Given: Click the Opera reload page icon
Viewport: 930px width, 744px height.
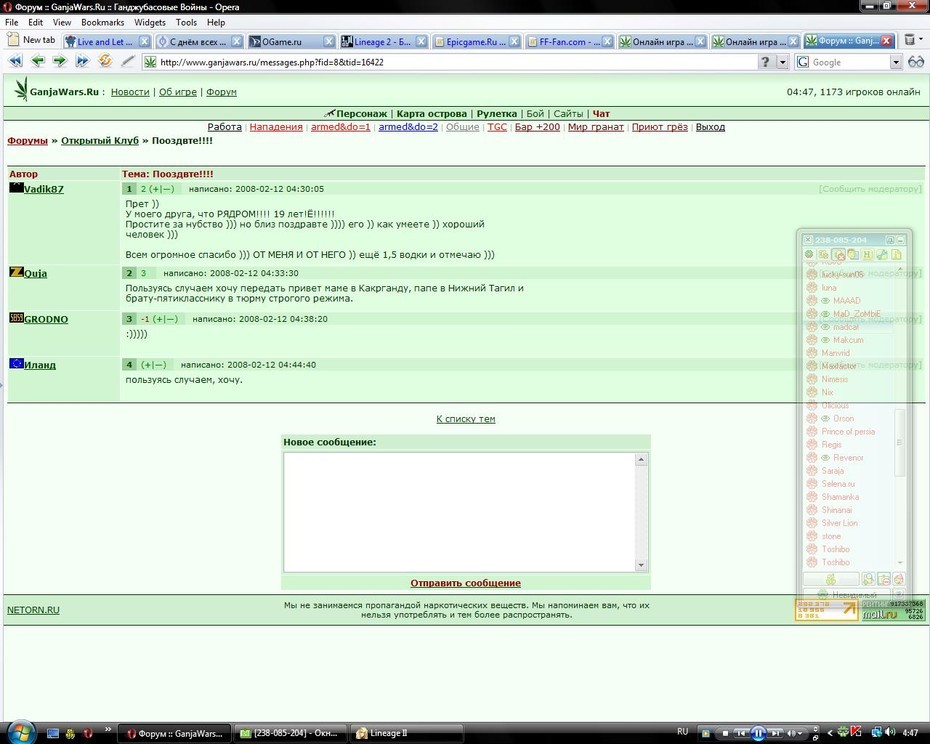Looking at the screenshot, I should click(105, 61).
